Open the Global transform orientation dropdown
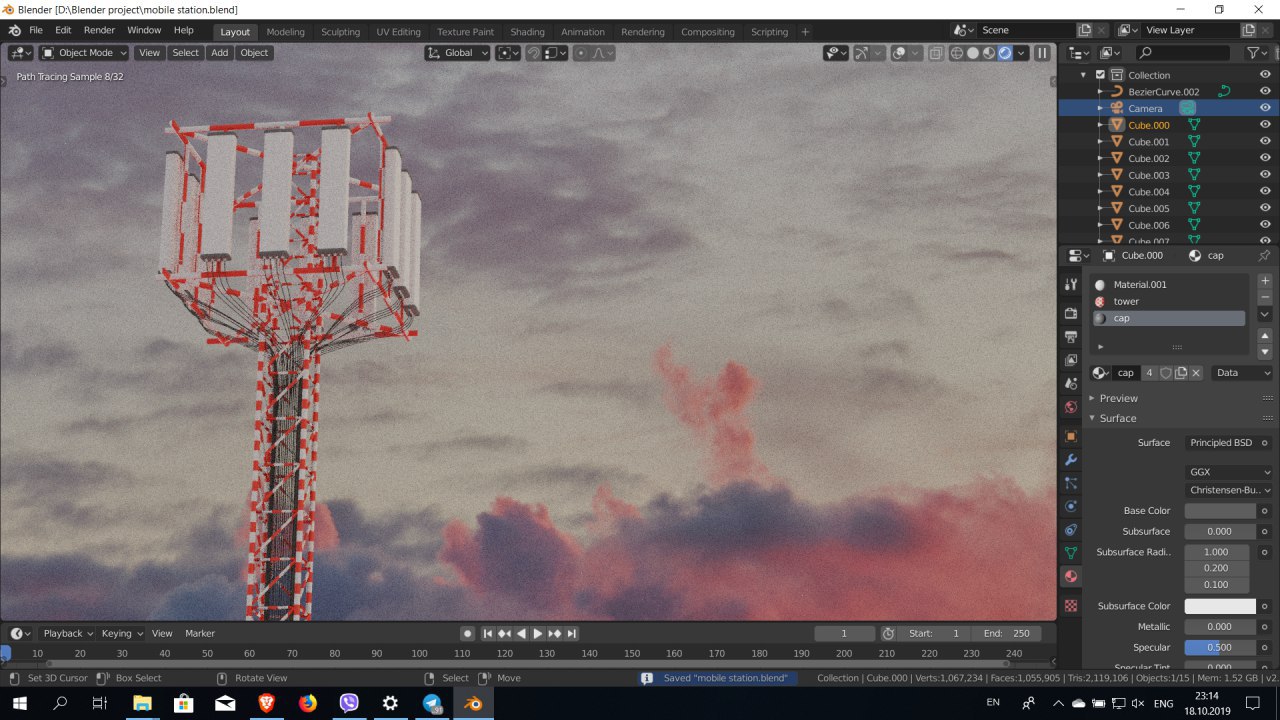 coord(458,53)
